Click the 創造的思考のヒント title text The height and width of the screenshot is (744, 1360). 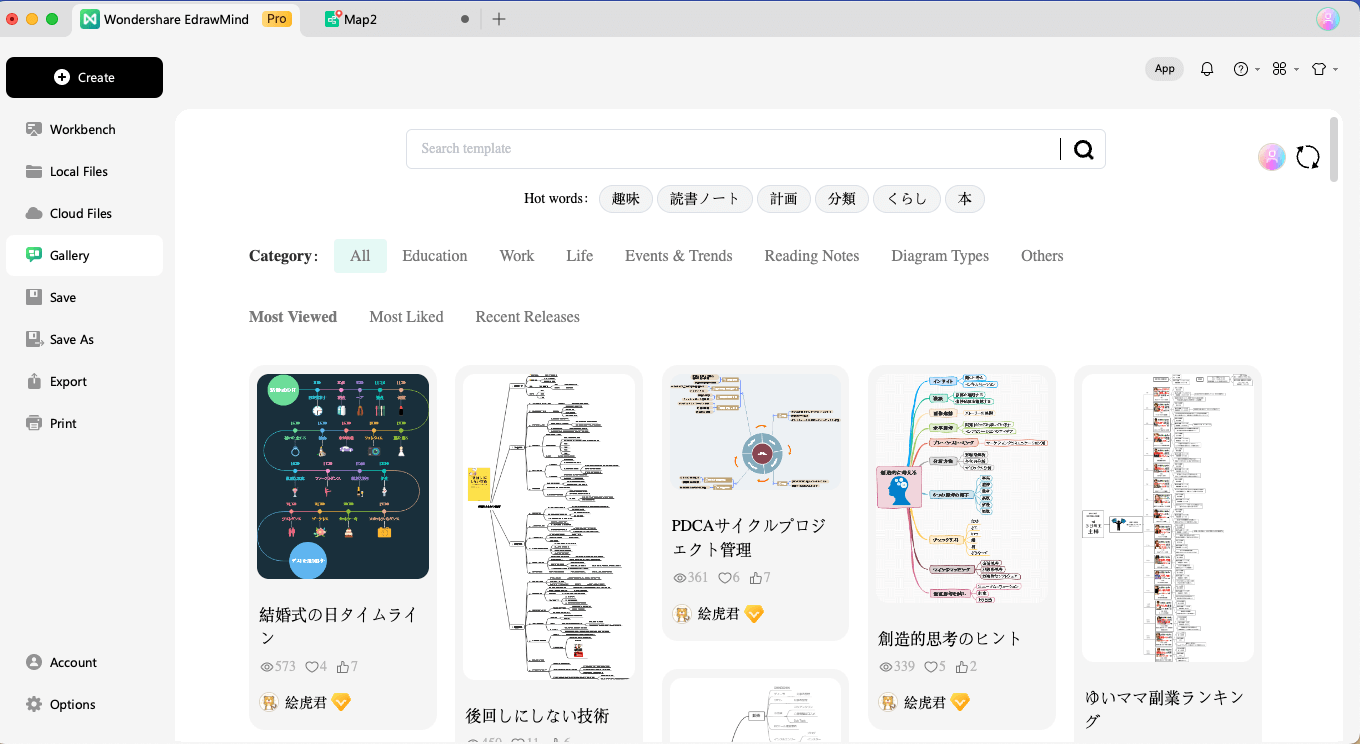pyautogui.click(x=950, y=638)
